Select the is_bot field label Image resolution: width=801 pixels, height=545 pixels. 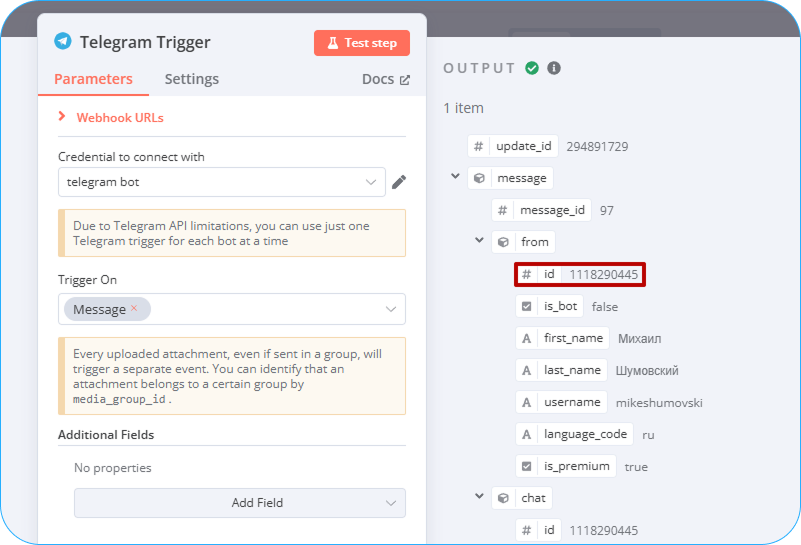click(x=560, y=306)
